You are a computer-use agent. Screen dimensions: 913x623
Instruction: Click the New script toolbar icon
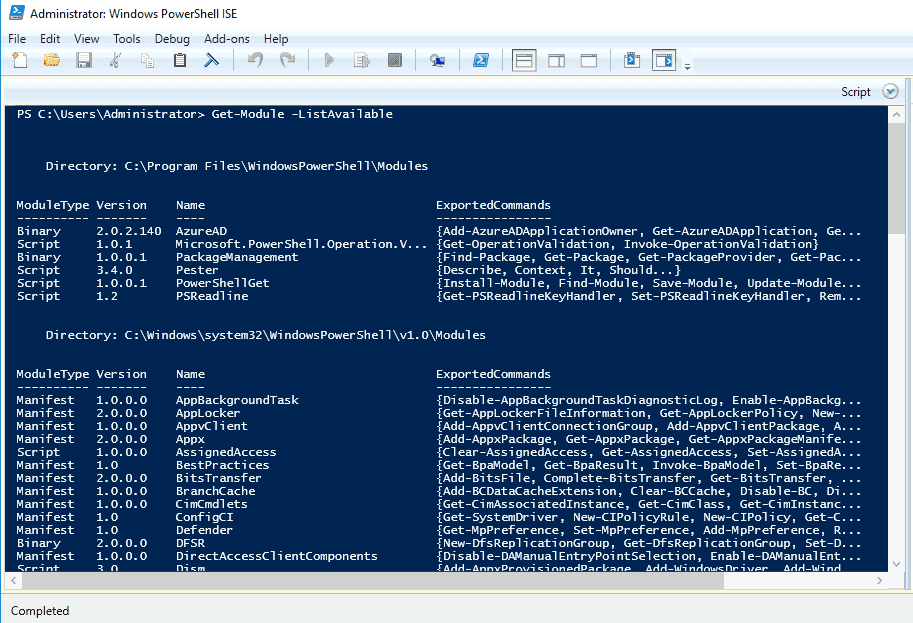tap(20, 61)
